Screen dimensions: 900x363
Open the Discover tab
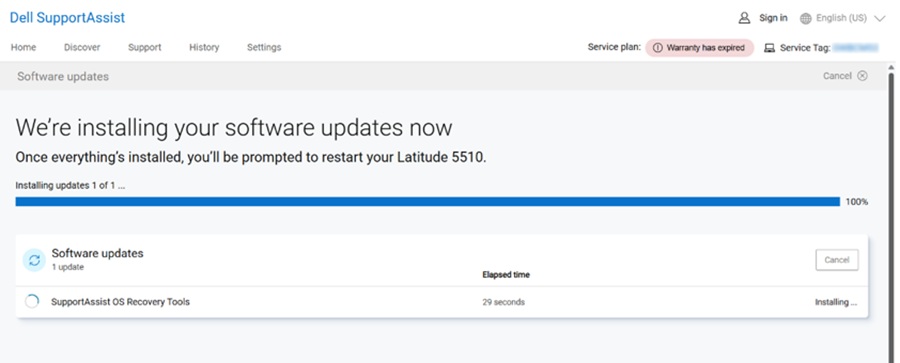coord(82,48)
